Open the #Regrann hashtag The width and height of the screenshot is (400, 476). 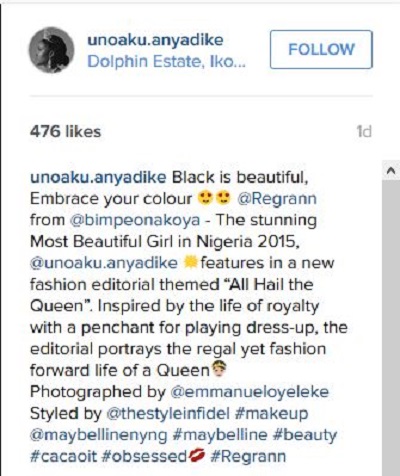pos(248,457)
